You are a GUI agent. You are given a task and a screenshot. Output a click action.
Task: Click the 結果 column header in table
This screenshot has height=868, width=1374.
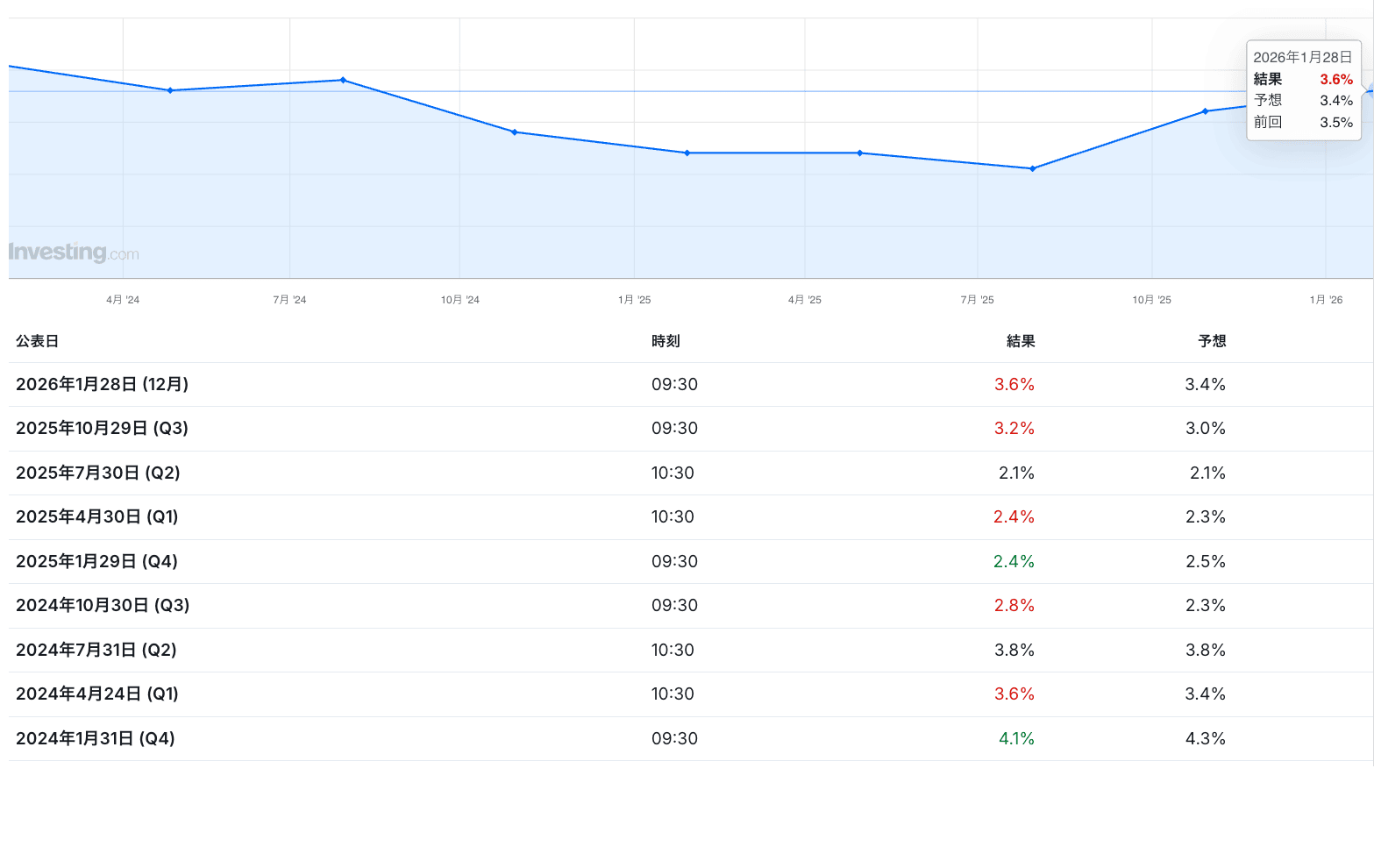pyautogui.click(x=1020, y=341)
